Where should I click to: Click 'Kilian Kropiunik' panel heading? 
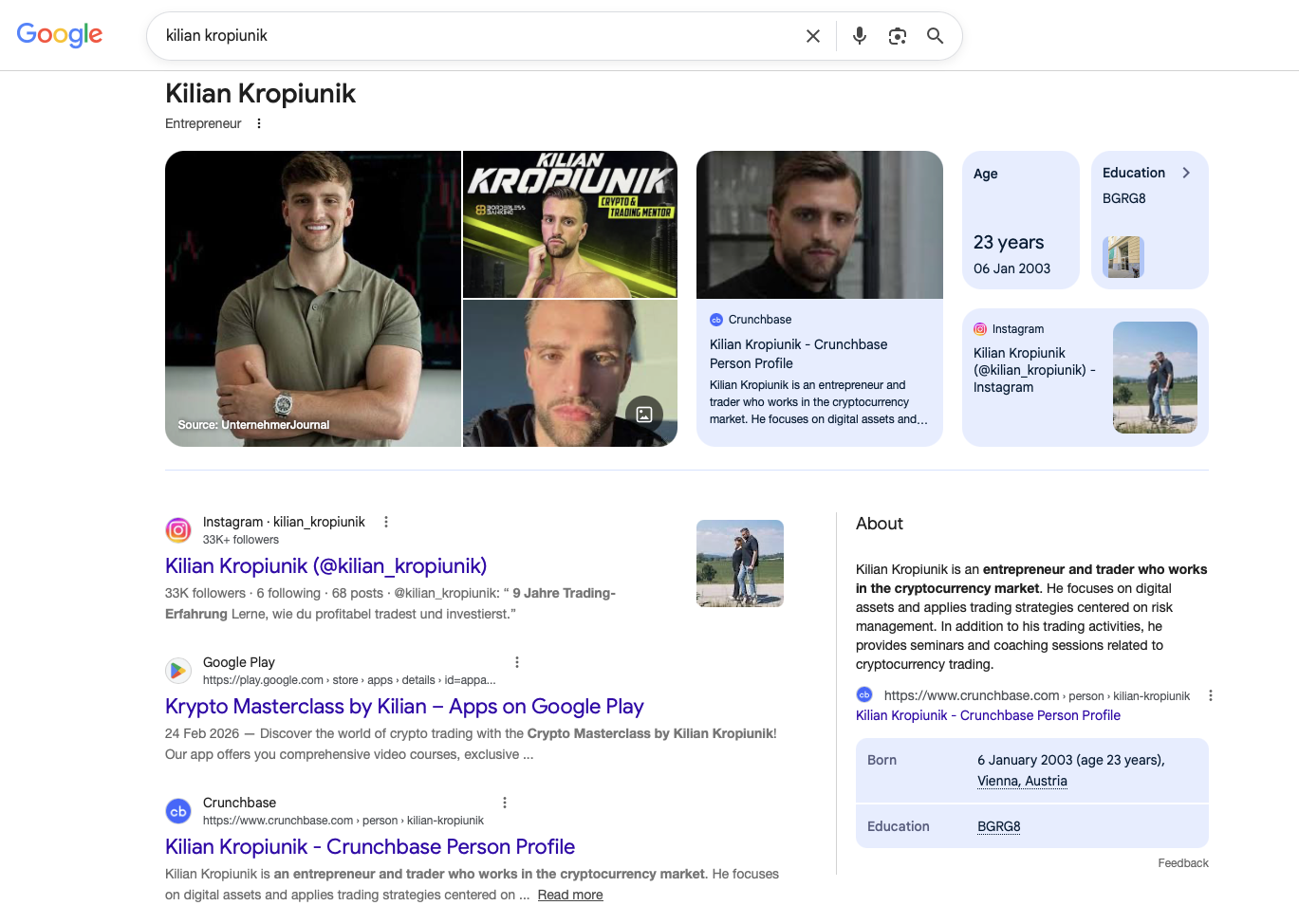tap(260, 93)
